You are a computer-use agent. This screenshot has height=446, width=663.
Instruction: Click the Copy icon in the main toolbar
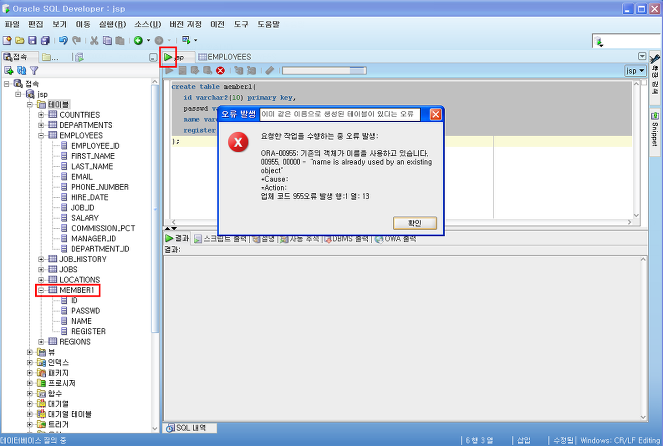coord(107,40)
